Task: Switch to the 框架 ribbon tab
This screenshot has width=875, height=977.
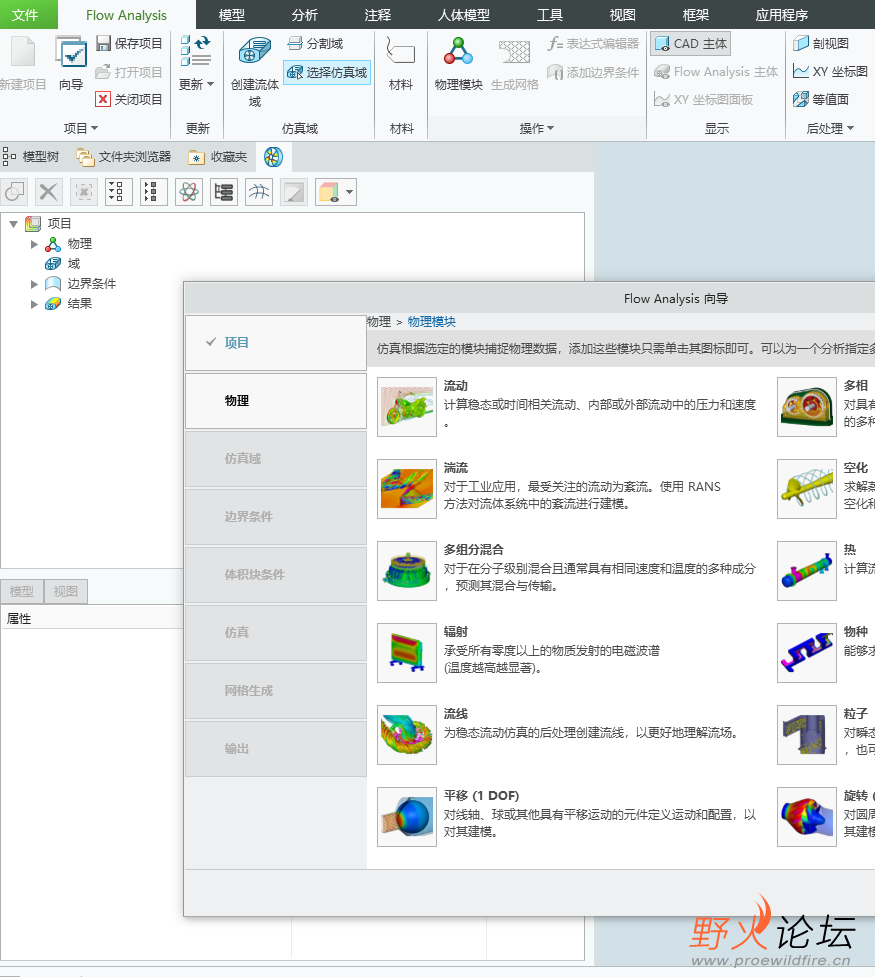Action: tap(696, 14)
